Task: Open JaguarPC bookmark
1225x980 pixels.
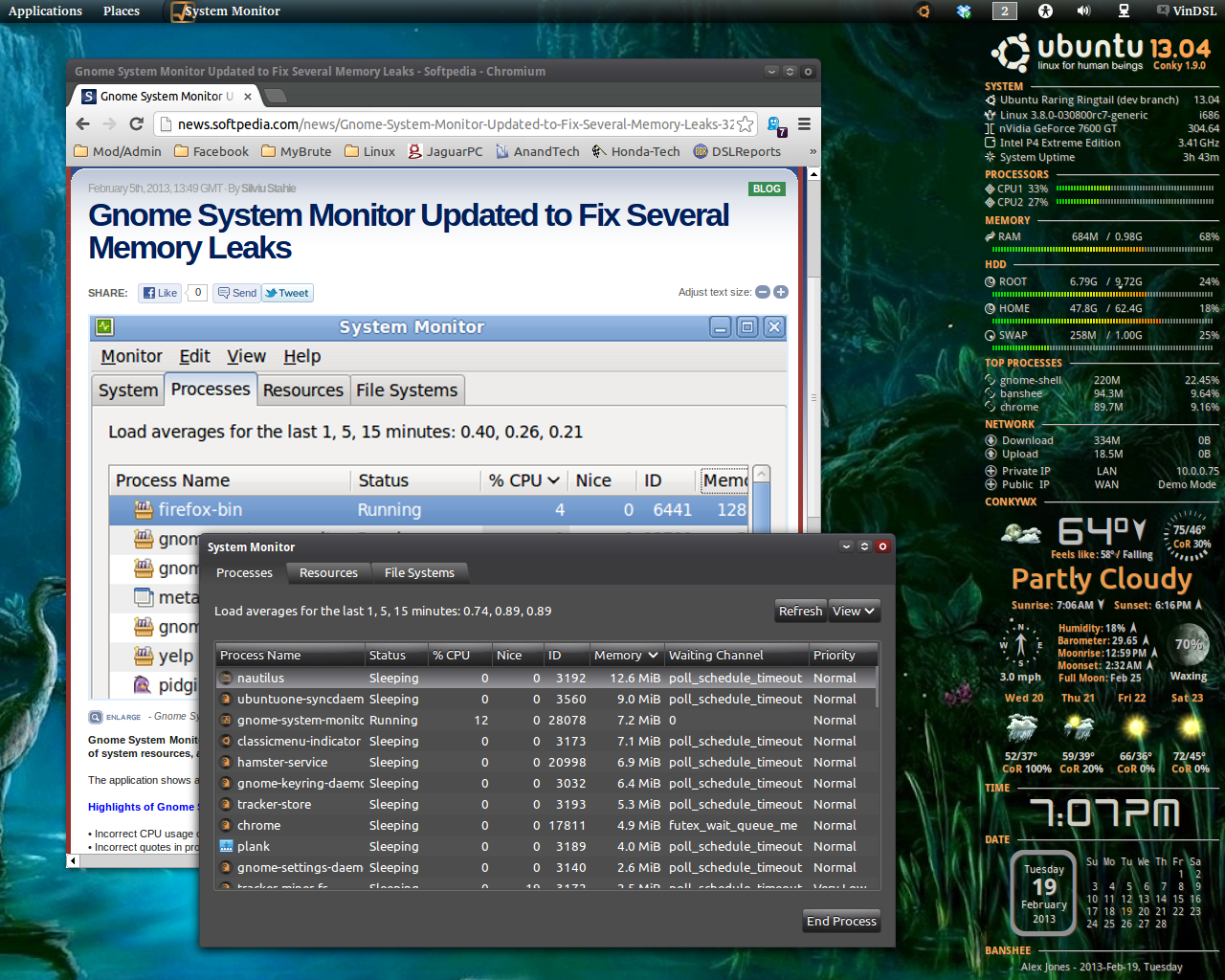Action: point(445,151)
